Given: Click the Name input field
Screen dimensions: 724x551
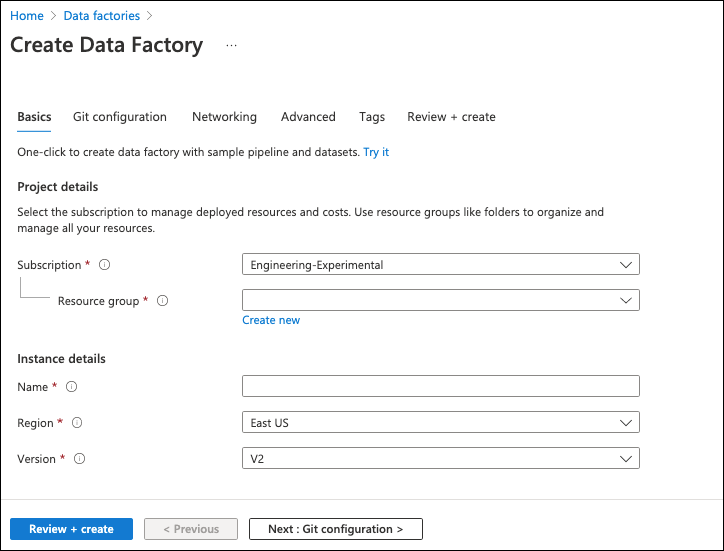Looking at the screenshot, I should (440, 386).
